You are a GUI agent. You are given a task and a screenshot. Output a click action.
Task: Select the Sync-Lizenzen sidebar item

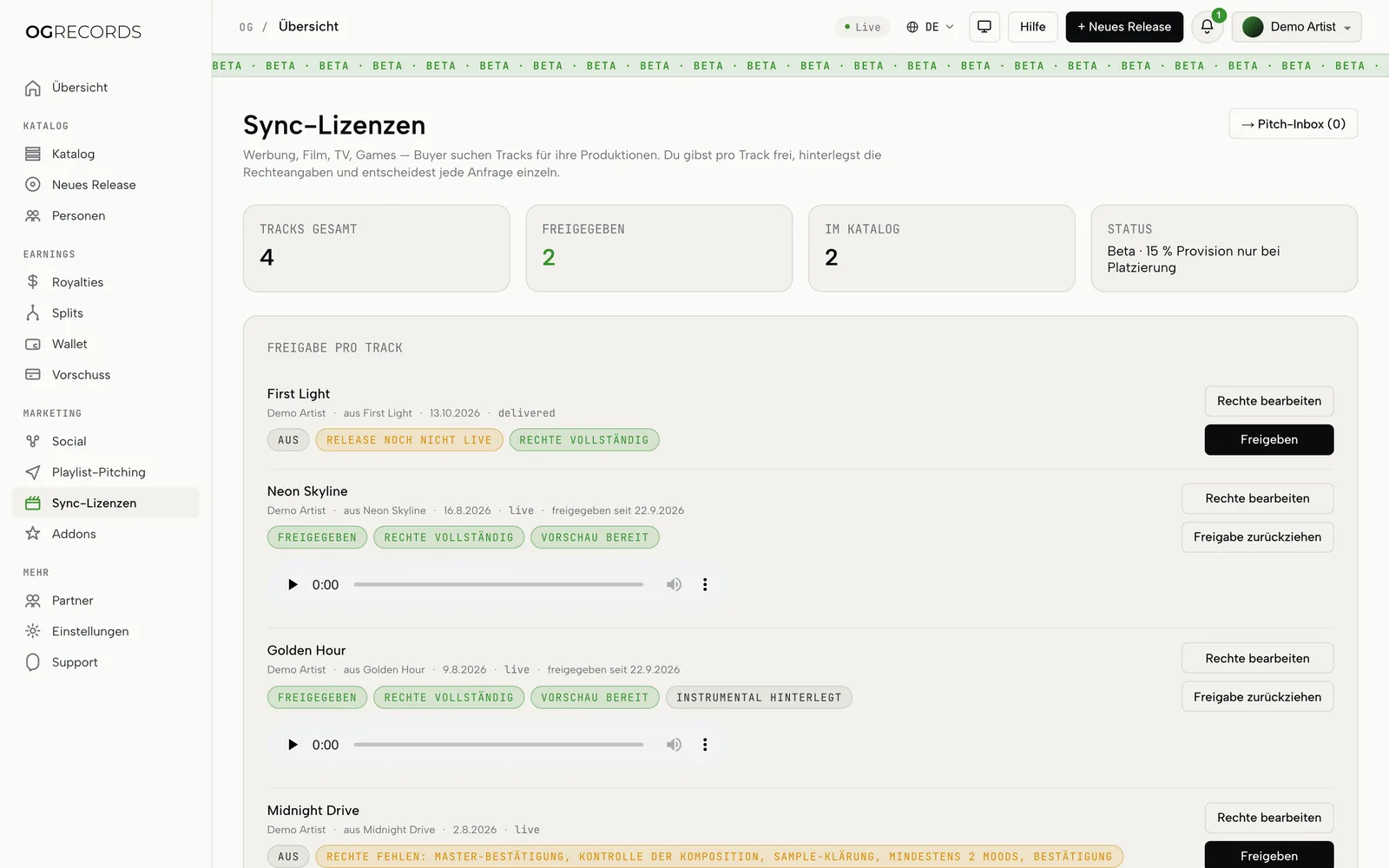click(106, 503)
